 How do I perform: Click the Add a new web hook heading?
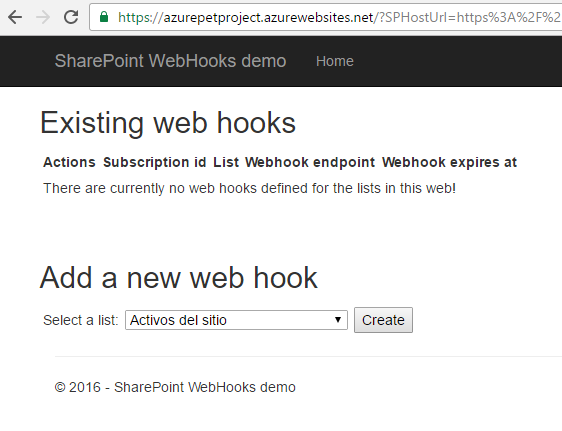(178, 277)
